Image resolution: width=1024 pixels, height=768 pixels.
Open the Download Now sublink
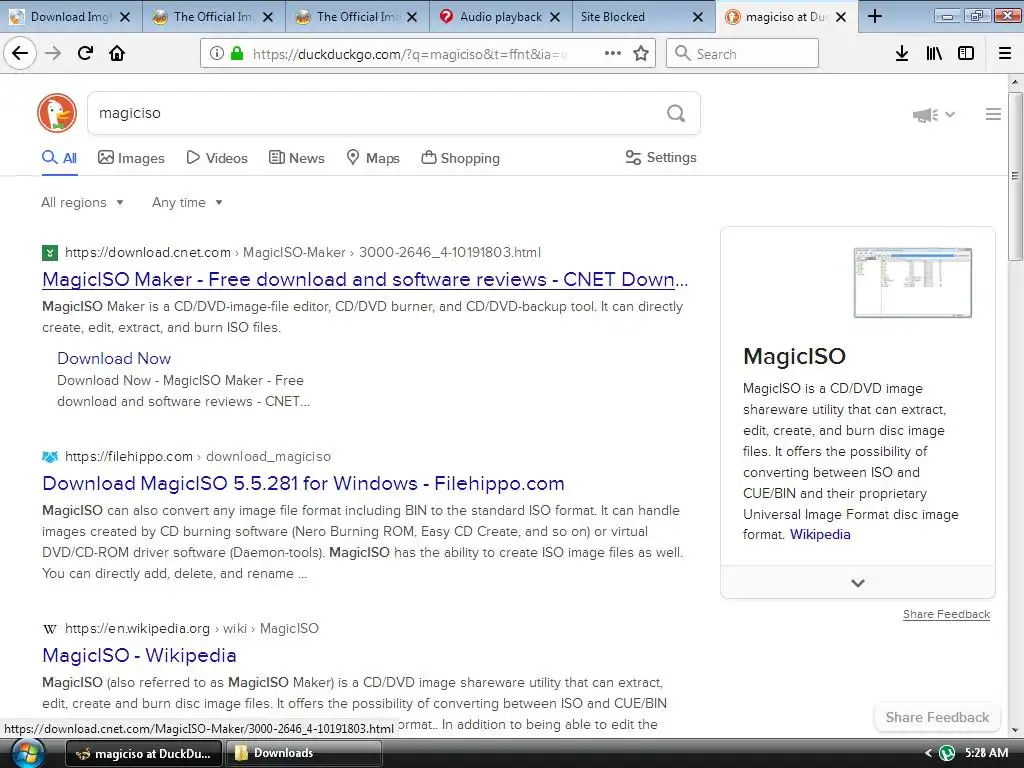114,358
